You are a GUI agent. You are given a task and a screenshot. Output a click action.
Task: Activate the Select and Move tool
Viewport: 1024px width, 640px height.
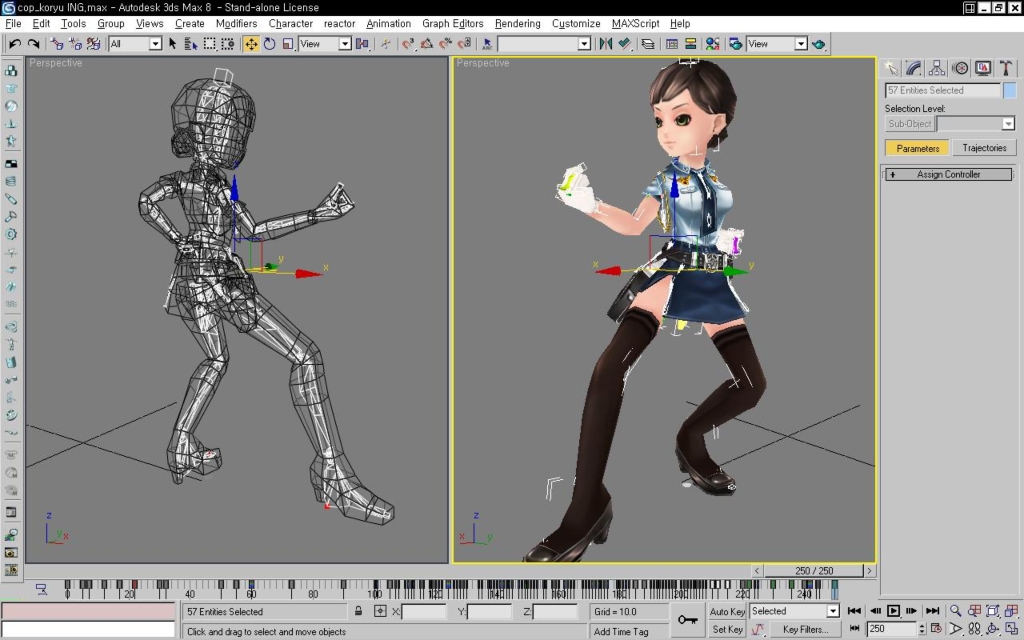251,44
